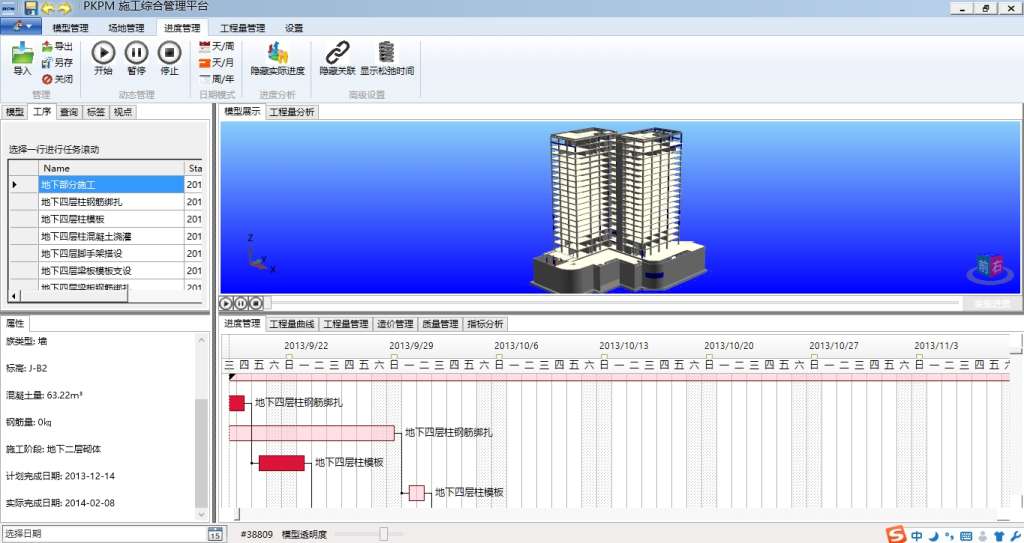This screenshot has width=1024, height=543.
Task: Click long pink bar 地下四层柱钢筋绑扎
Action: tap(312, 433)
